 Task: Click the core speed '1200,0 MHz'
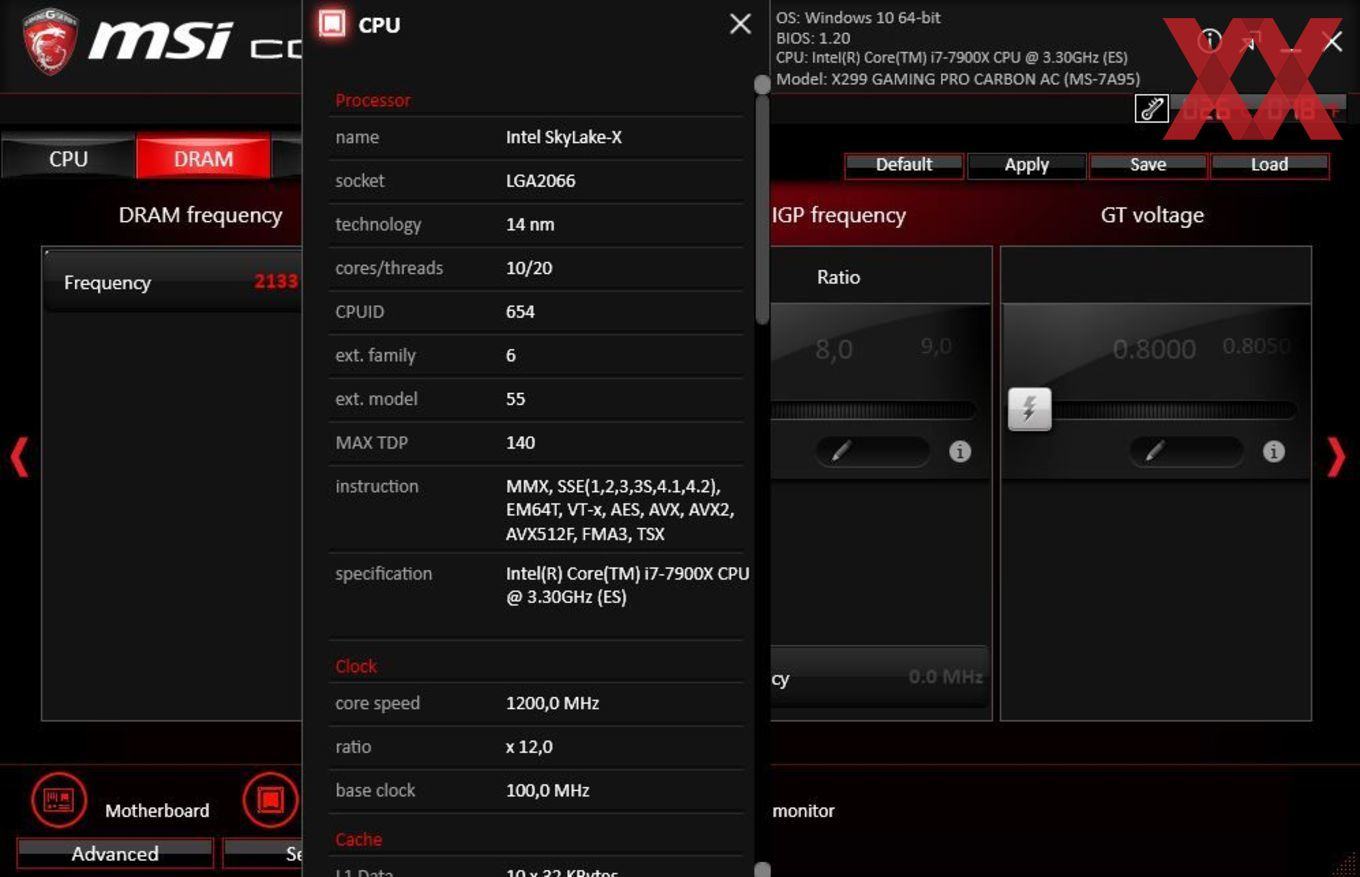552,703
